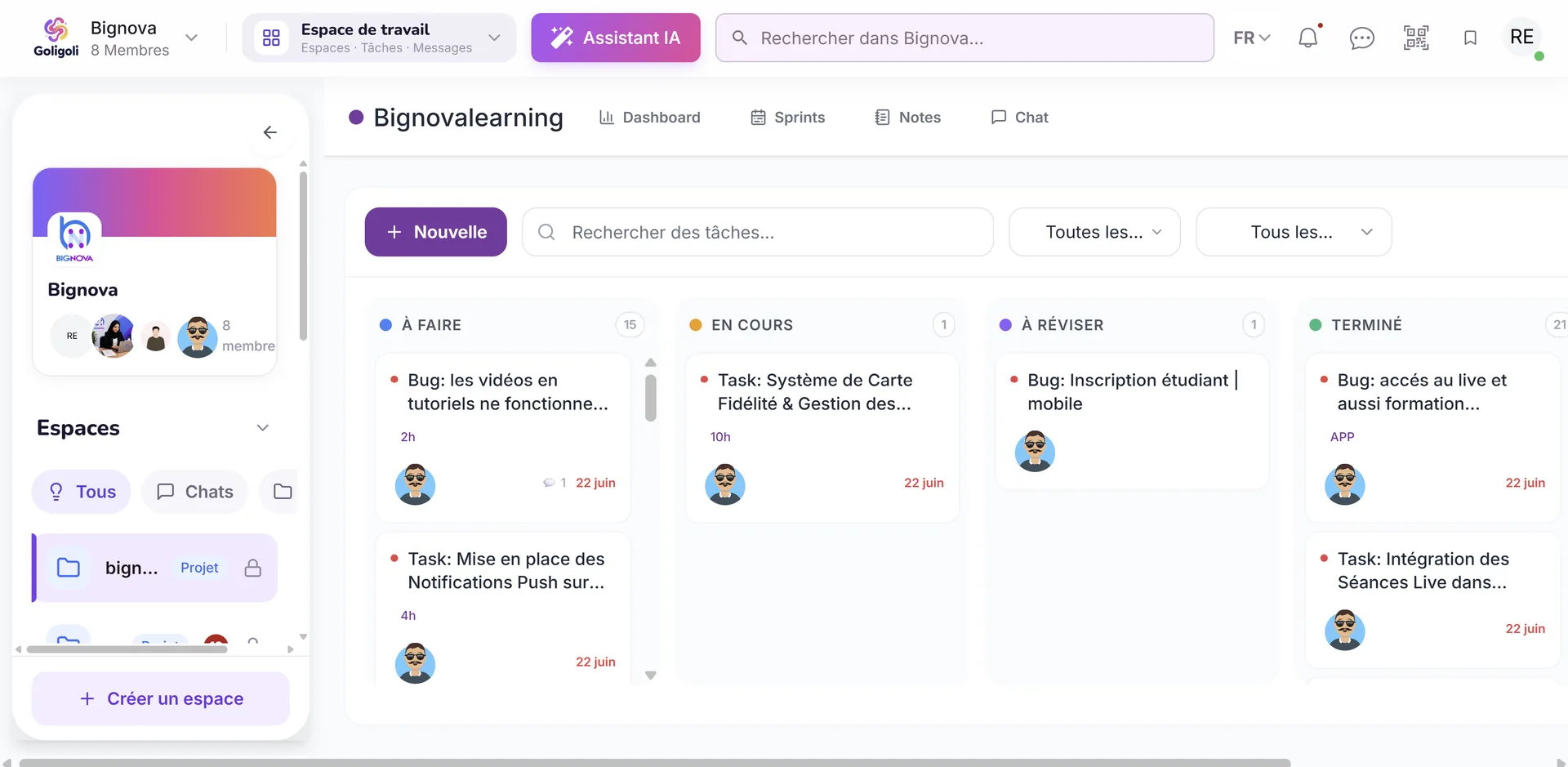Open the notifications bell
1568x767 pixels.
tap(1308, 38)
